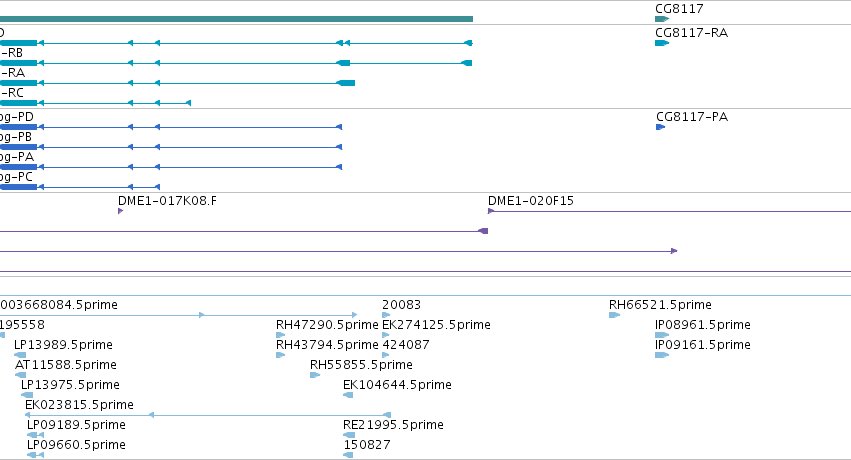Click the EK274125.5prime EST glyph
Image resolution: width=851 pixels, height=460 pixels.
tap(386, 335)
